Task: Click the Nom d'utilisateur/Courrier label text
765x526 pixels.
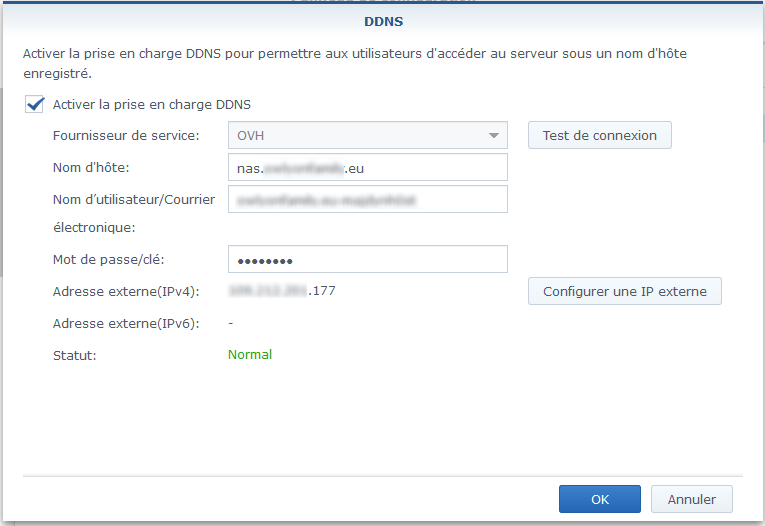Action: pos(134,200)
